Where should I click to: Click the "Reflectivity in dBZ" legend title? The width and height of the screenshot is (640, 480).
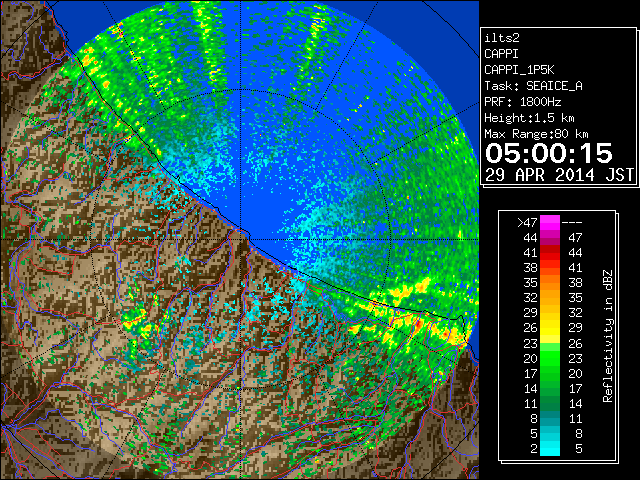tap(608, 336)
